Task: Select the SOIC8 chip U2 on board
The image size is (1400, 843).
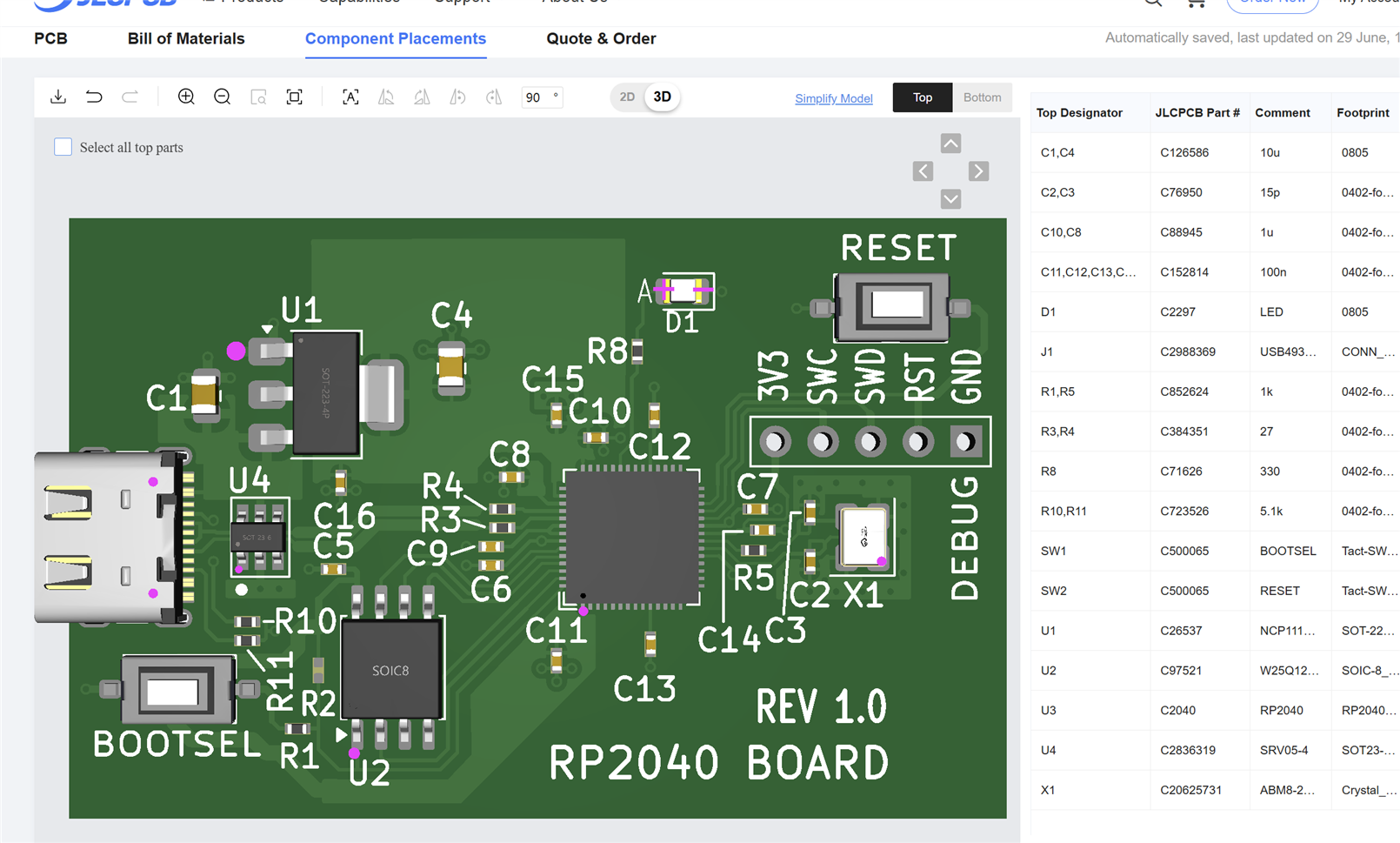Action: point(391,667)
